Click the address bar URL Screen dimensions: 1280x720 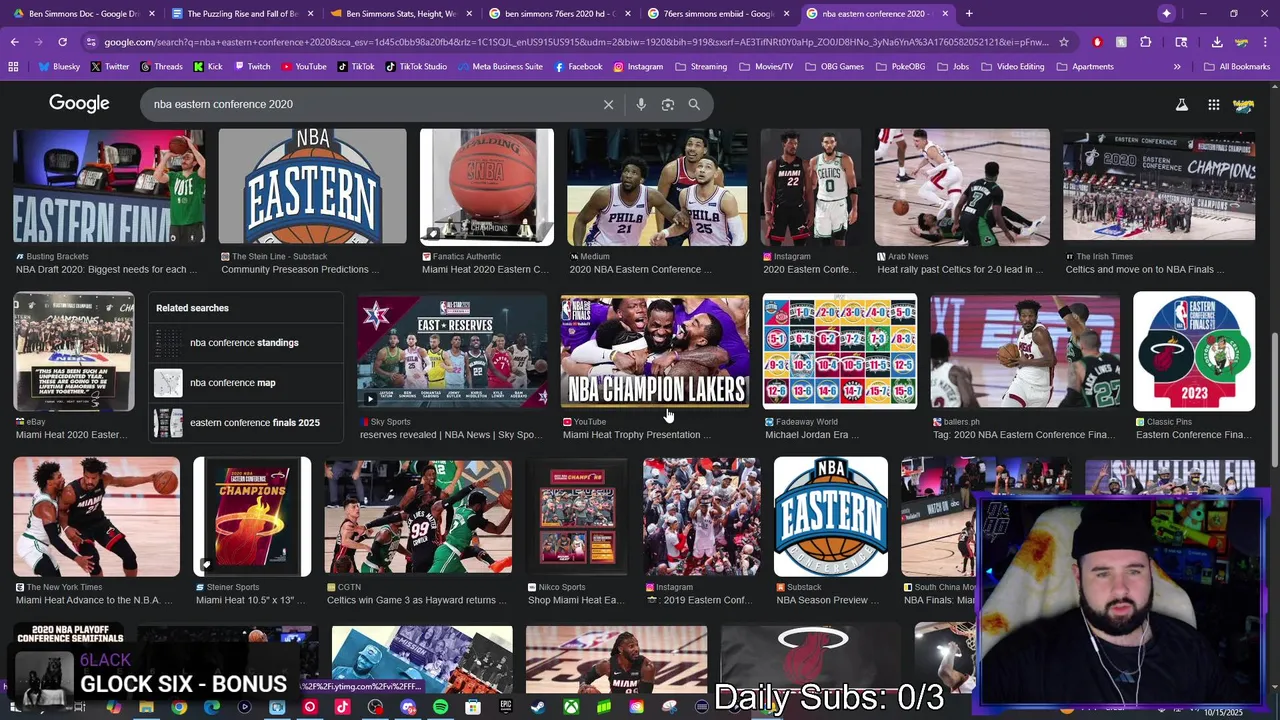tap(576, 42)
